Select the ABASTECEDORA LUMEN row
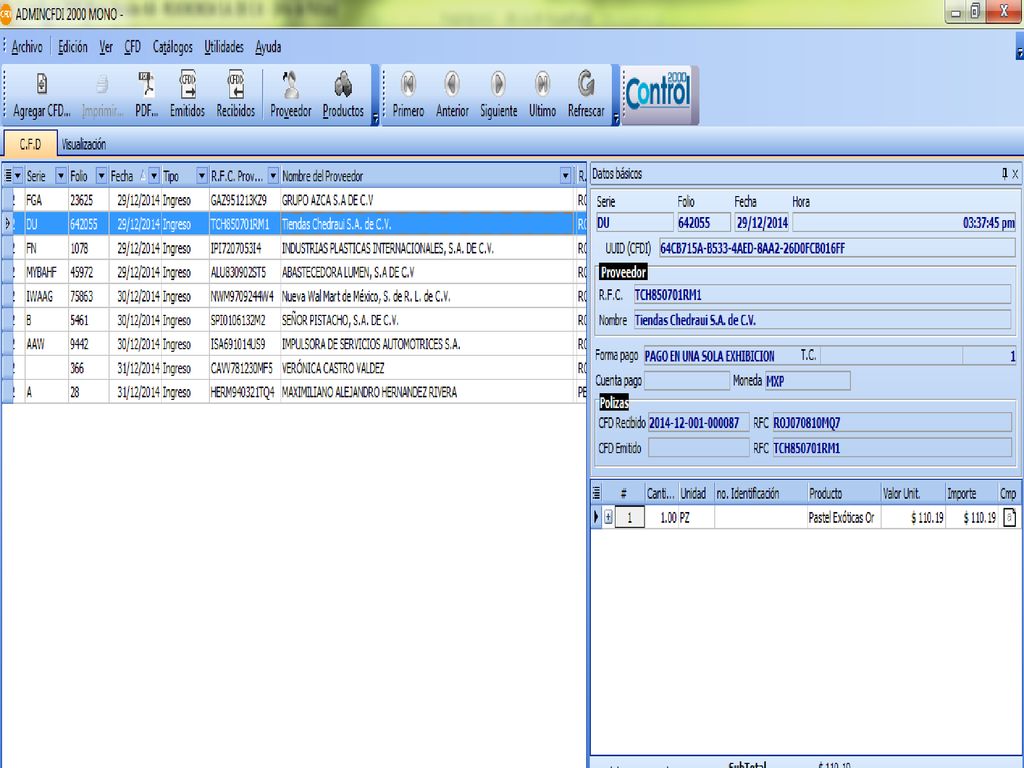Image resolution: width=1024 pixels, height=768 pixels. (x=294, y=272)
